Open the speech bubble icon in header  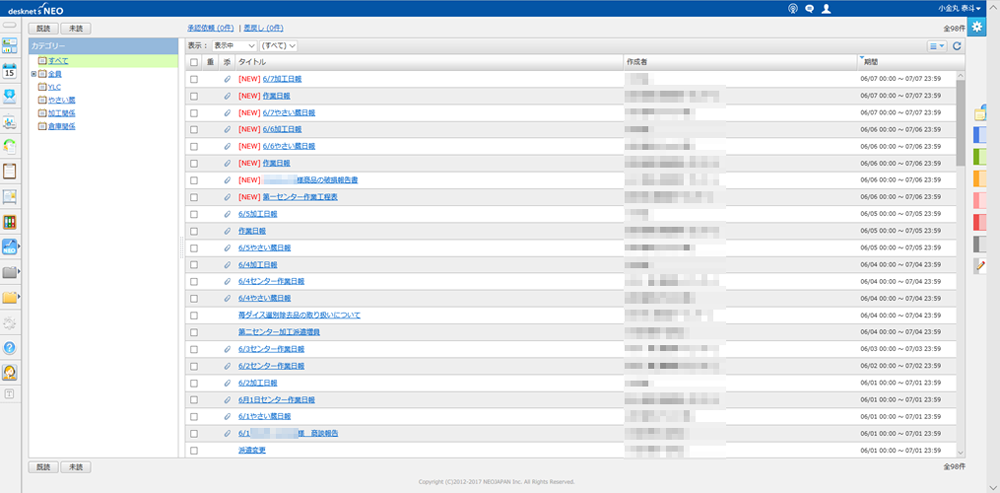[809, 8]
